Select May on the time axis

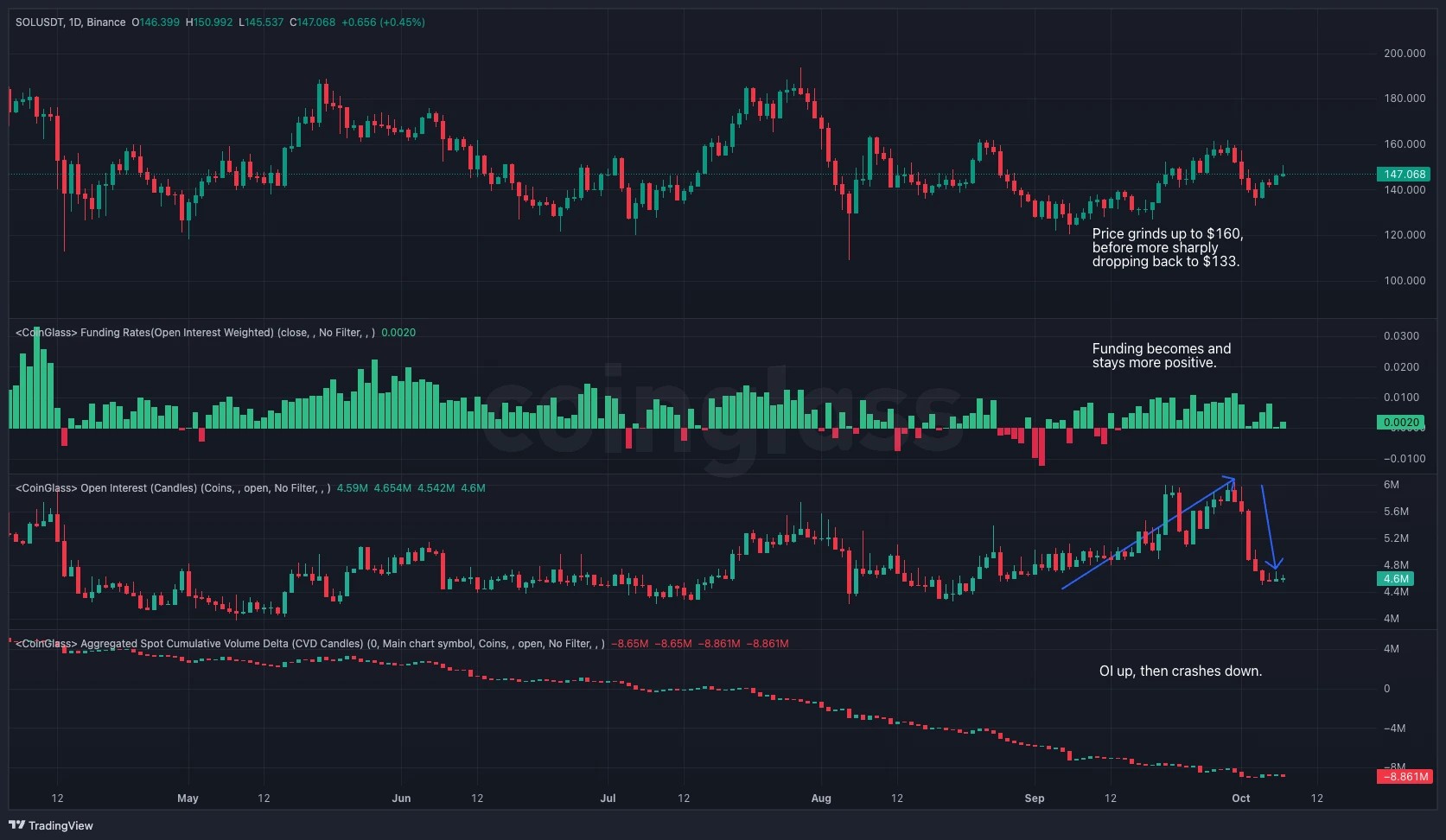pyautogui.click(x=188, y=799)
